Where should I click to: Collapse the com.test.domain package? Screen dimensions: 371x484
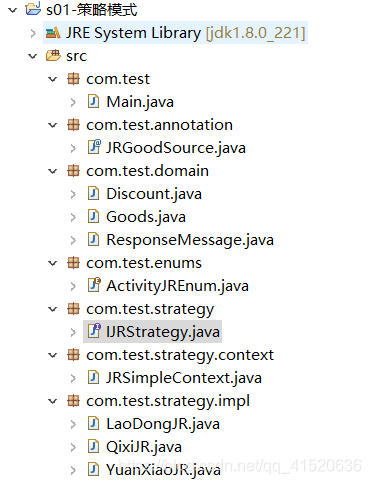coord(53,171)
